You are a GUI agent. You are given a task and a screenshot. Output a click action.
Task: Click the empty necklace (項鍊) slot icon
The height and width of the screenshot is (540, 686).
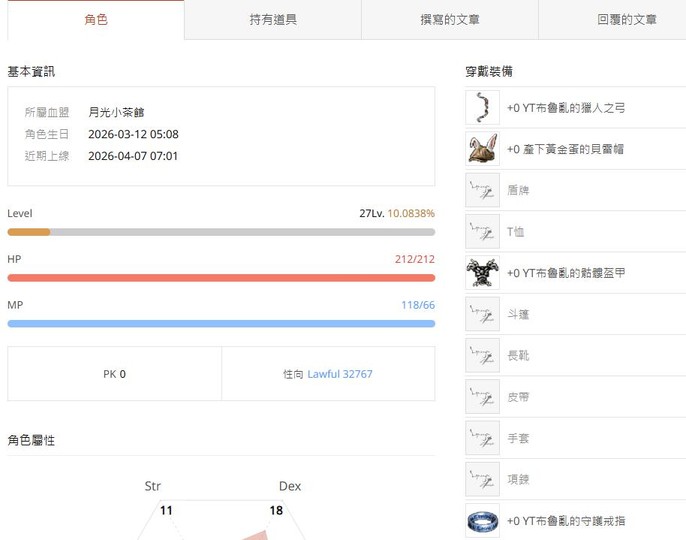(x=482, y=479)
